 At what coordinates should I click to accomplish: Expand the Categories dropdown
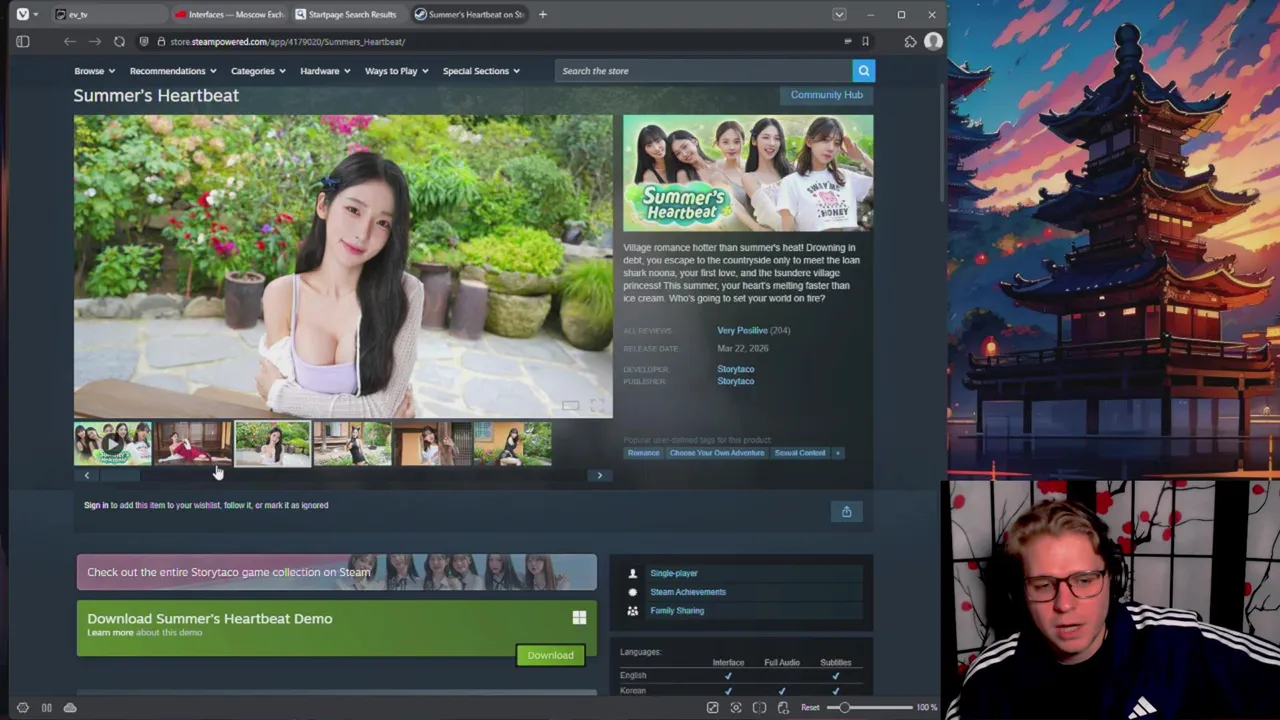pos(258,71)
